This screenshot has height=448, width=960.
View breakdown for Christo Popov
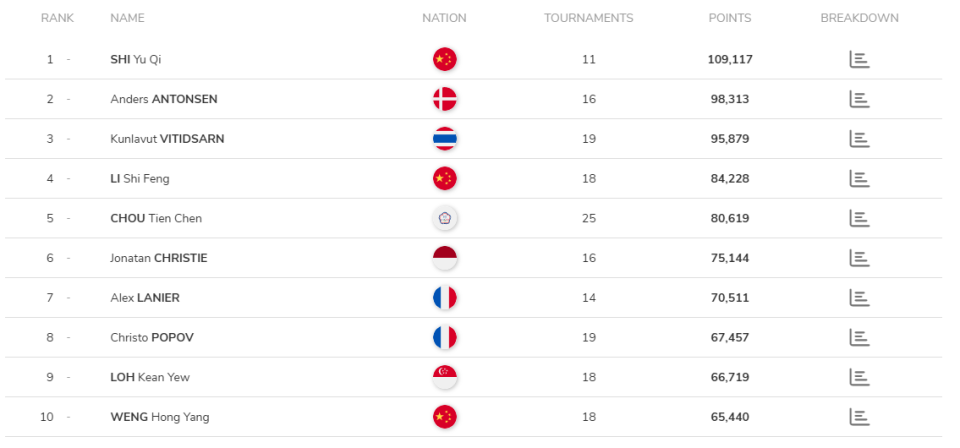point(859,337)
